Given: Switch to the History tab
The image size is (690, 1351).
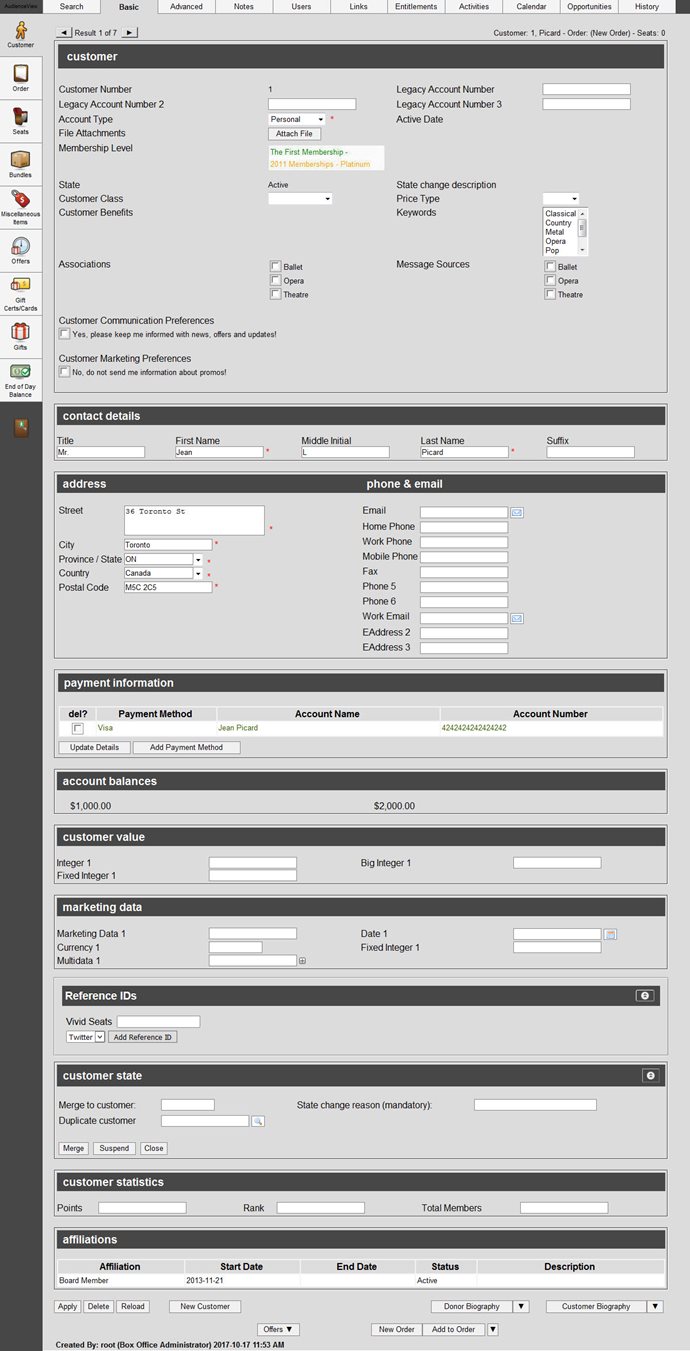Looking at the screenshot, I should coord(646,7).
